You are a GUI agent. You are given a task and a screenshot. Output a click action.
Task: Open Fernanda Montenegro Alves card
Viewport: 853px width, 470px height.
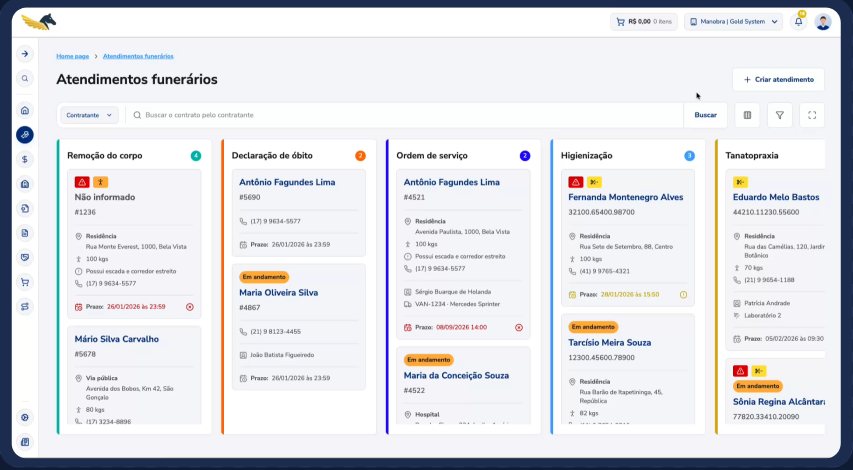[x=628, y=238]
